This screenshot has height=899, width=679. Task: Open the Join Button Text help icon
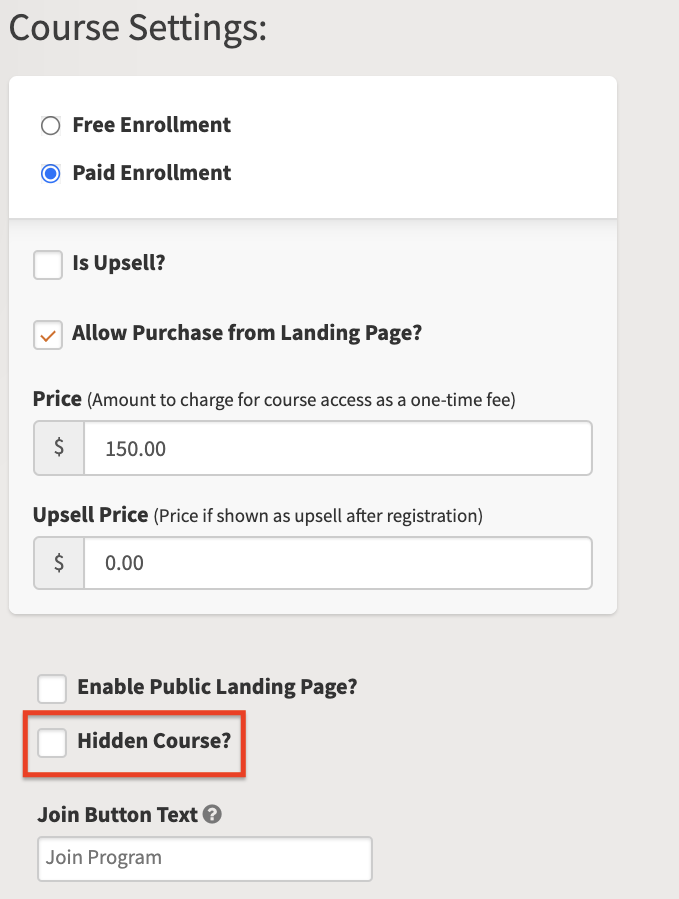pos(212,814)
